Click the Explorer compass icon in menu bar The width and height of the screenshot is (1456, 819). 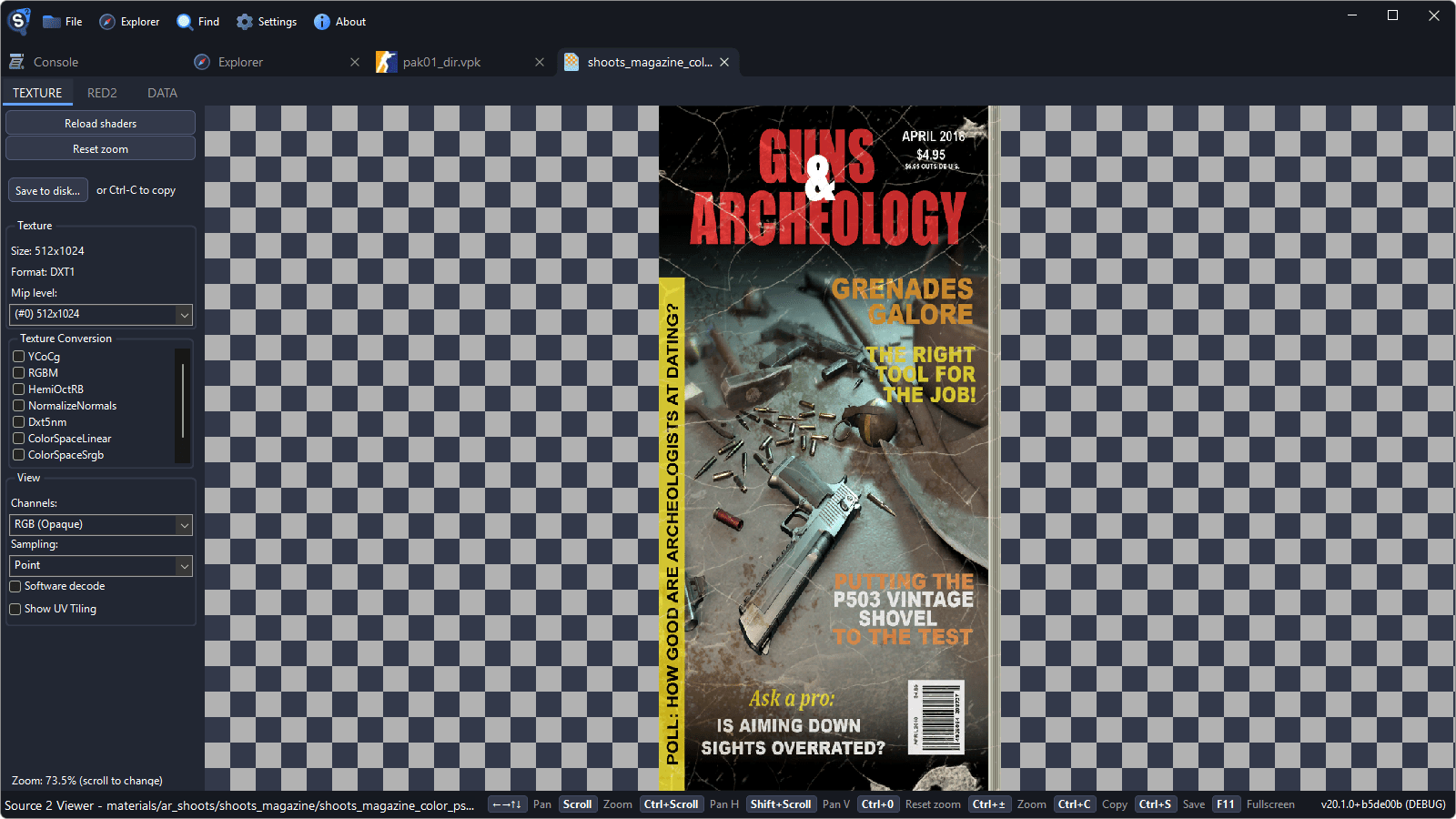click(x=107, y=22)
